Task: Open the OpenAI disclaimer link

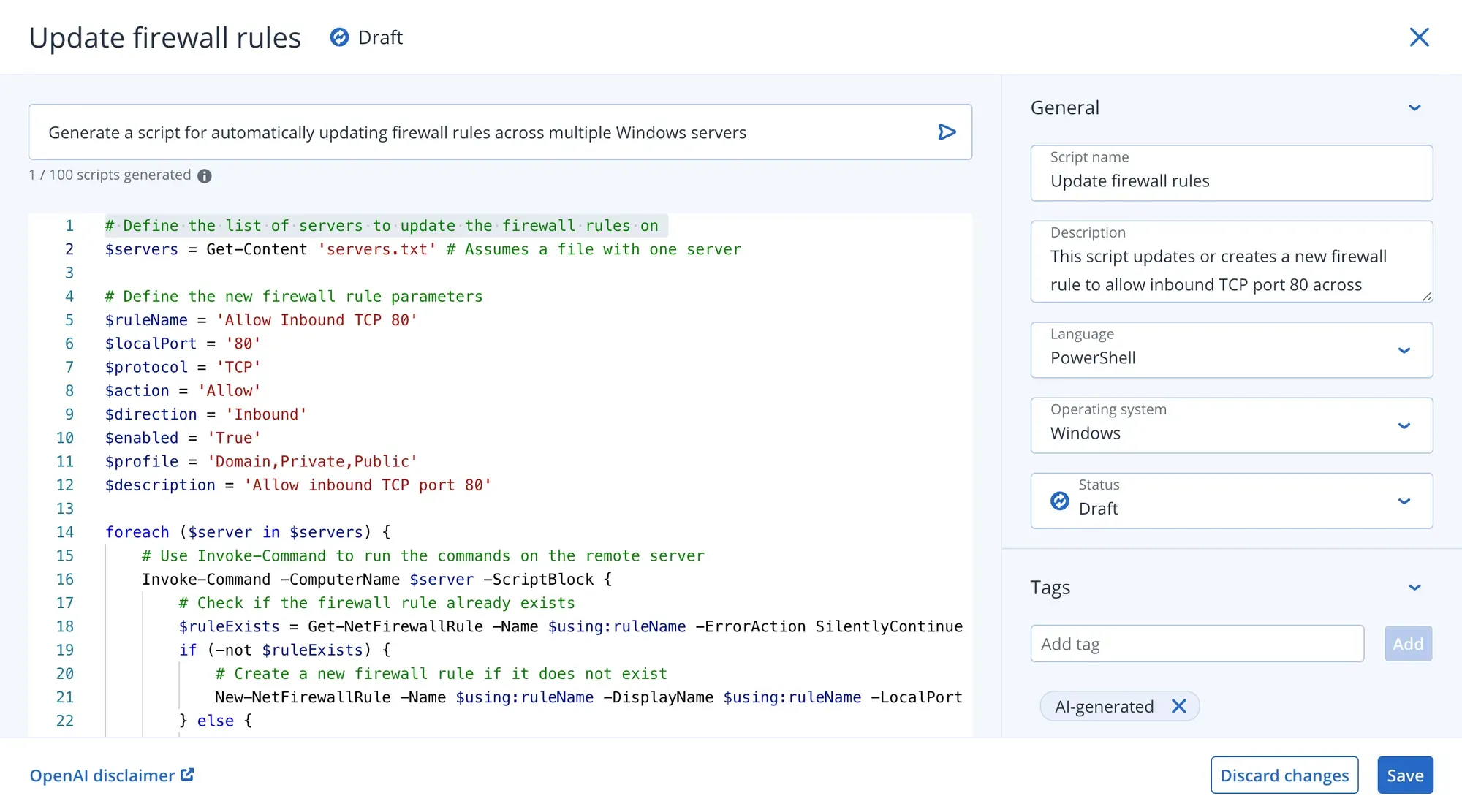Action: 102,775
